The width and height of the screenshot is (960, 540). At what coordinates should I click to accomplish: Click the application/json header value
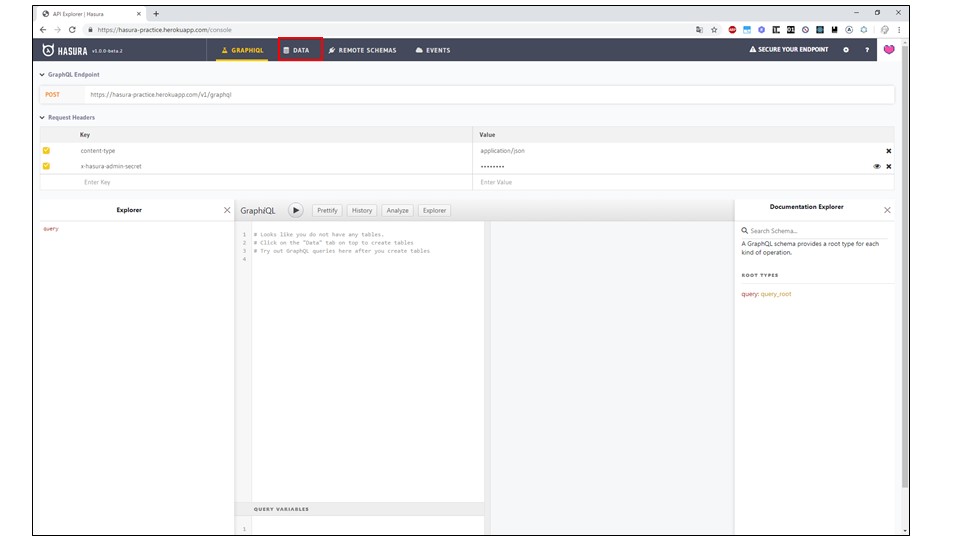pos(502,151)
